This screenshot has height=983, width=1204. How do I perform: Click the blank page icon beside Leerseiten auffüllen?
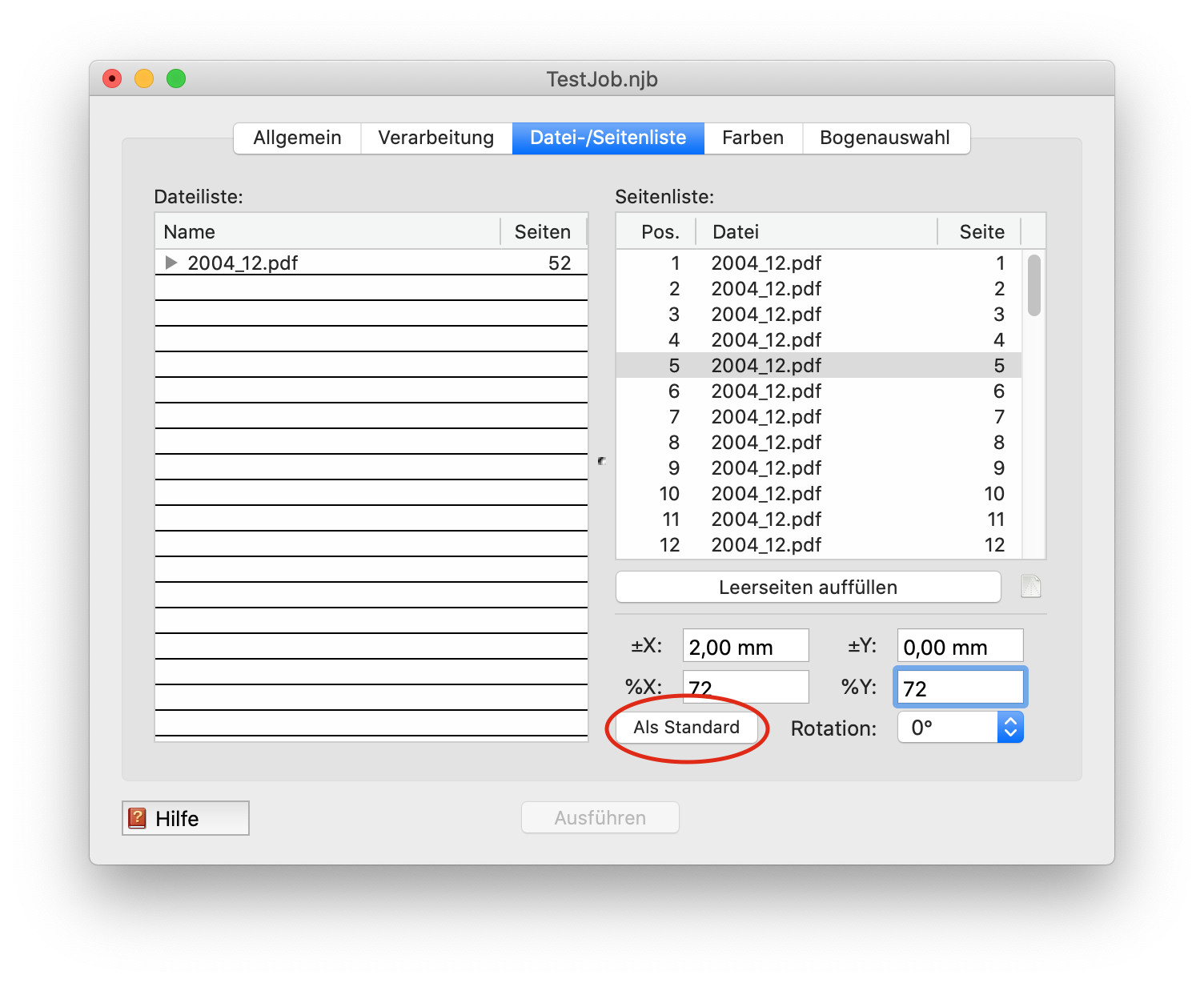1031,587
